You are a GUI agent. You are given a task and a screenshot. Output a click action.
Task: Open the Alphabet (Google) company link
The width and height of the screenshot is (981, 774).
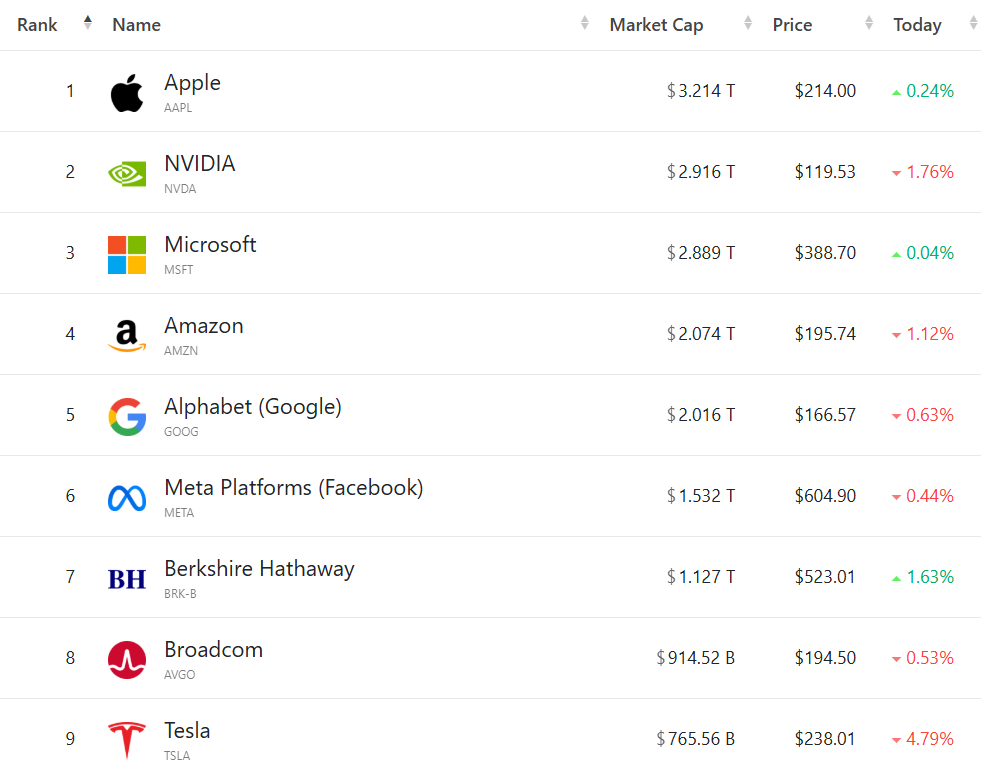click(x=253, y=407)
